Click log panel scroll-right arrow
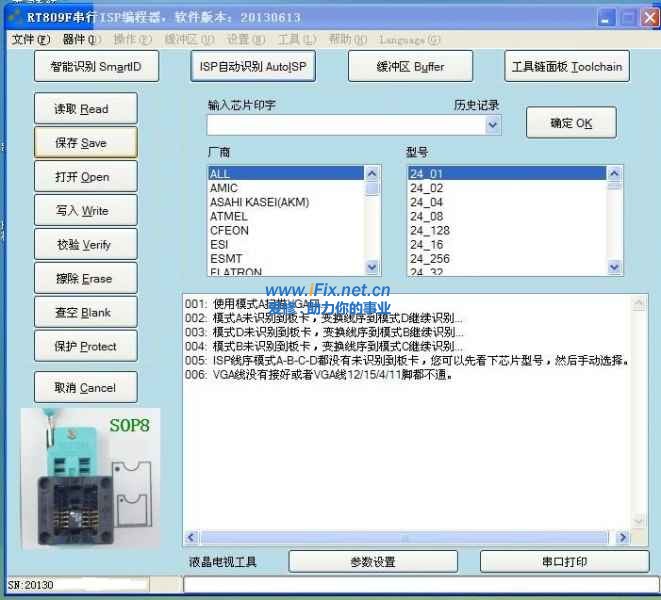The image size is (661, 600). pyautogui.click(x=622, y=537)
